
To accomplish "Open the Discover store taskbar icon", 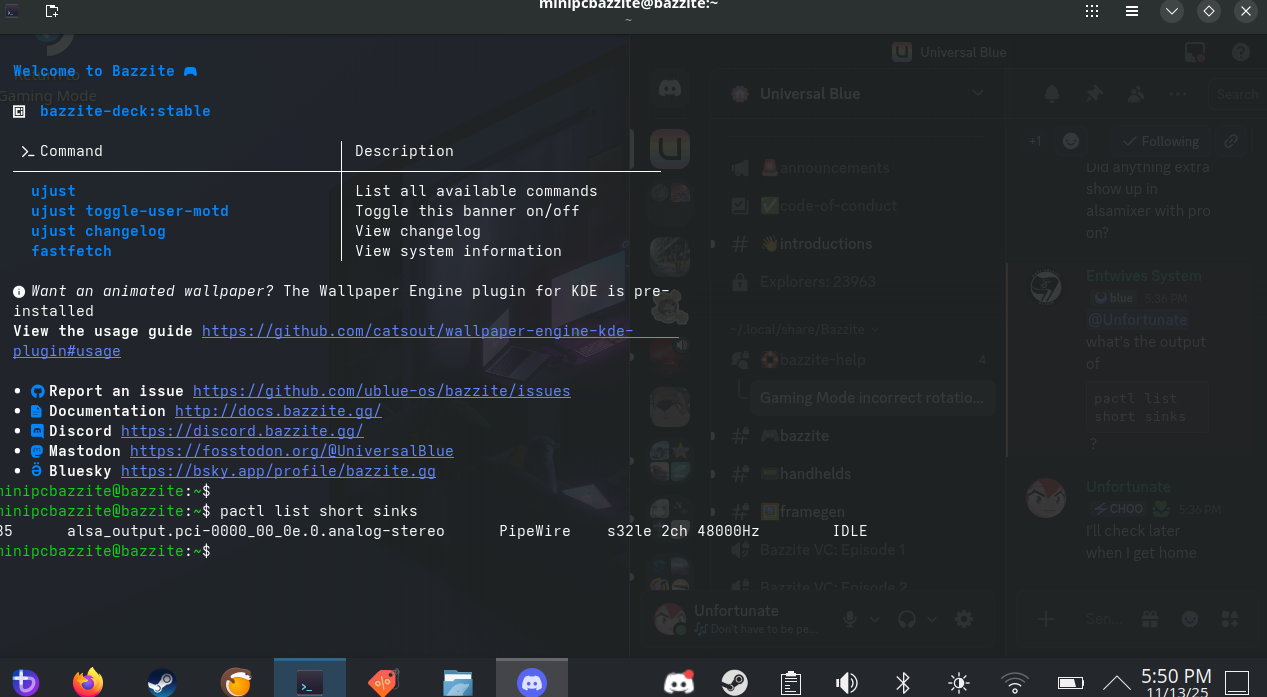I will pyautogui.click(x=383, y=682).
